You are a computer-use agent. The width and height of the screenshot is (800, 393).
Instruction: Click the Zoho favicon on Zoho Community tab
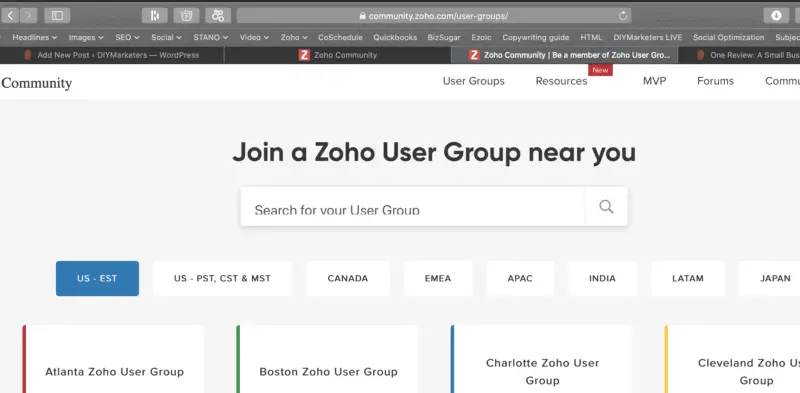tap(304, 55)
